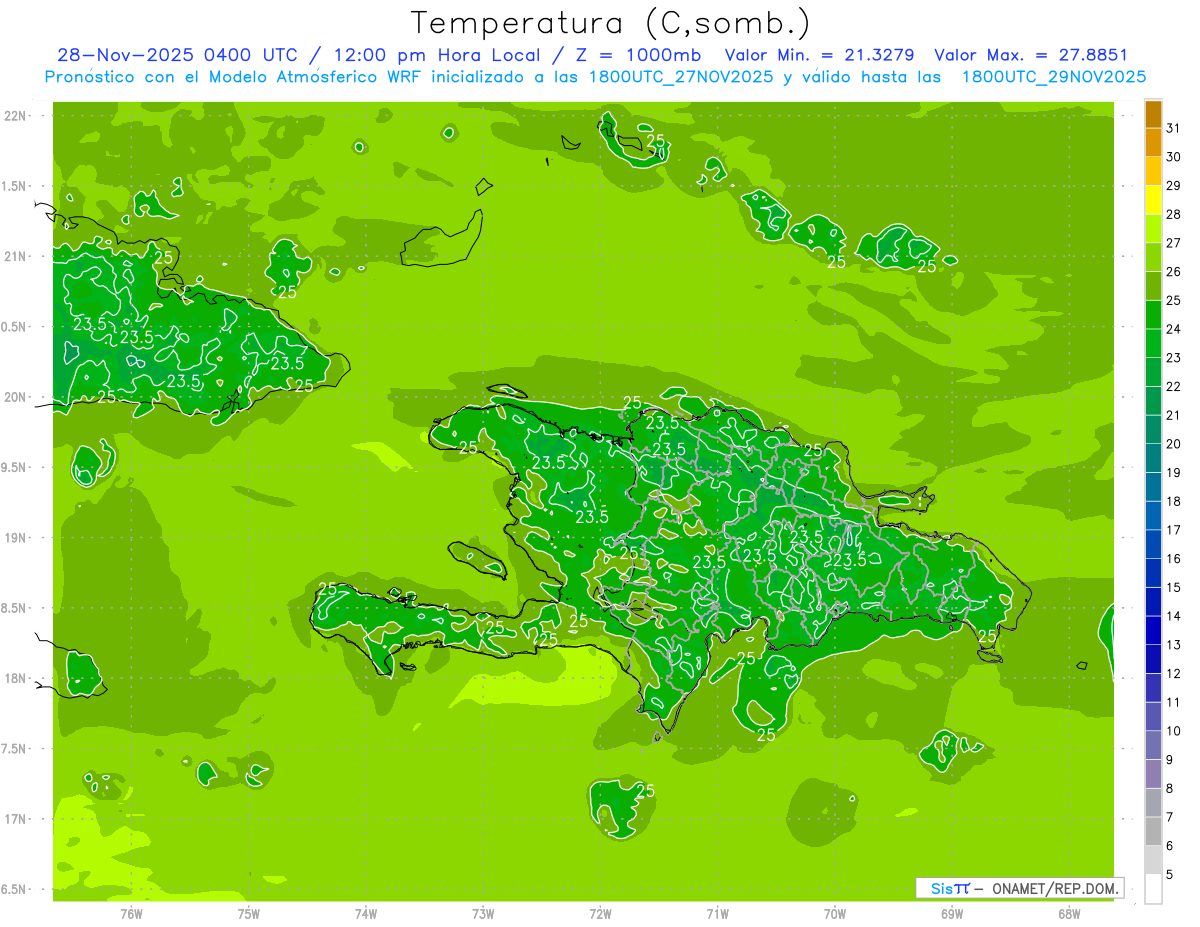Click the "72W" longitude axis label
This screenshot has height=927, width=1200.
[x=600, y=914]
